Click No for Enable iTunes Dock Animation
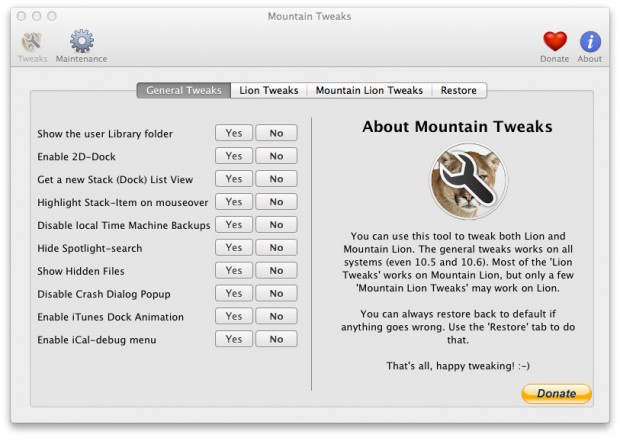The image size is (620, 438). [x=276, y=317]
